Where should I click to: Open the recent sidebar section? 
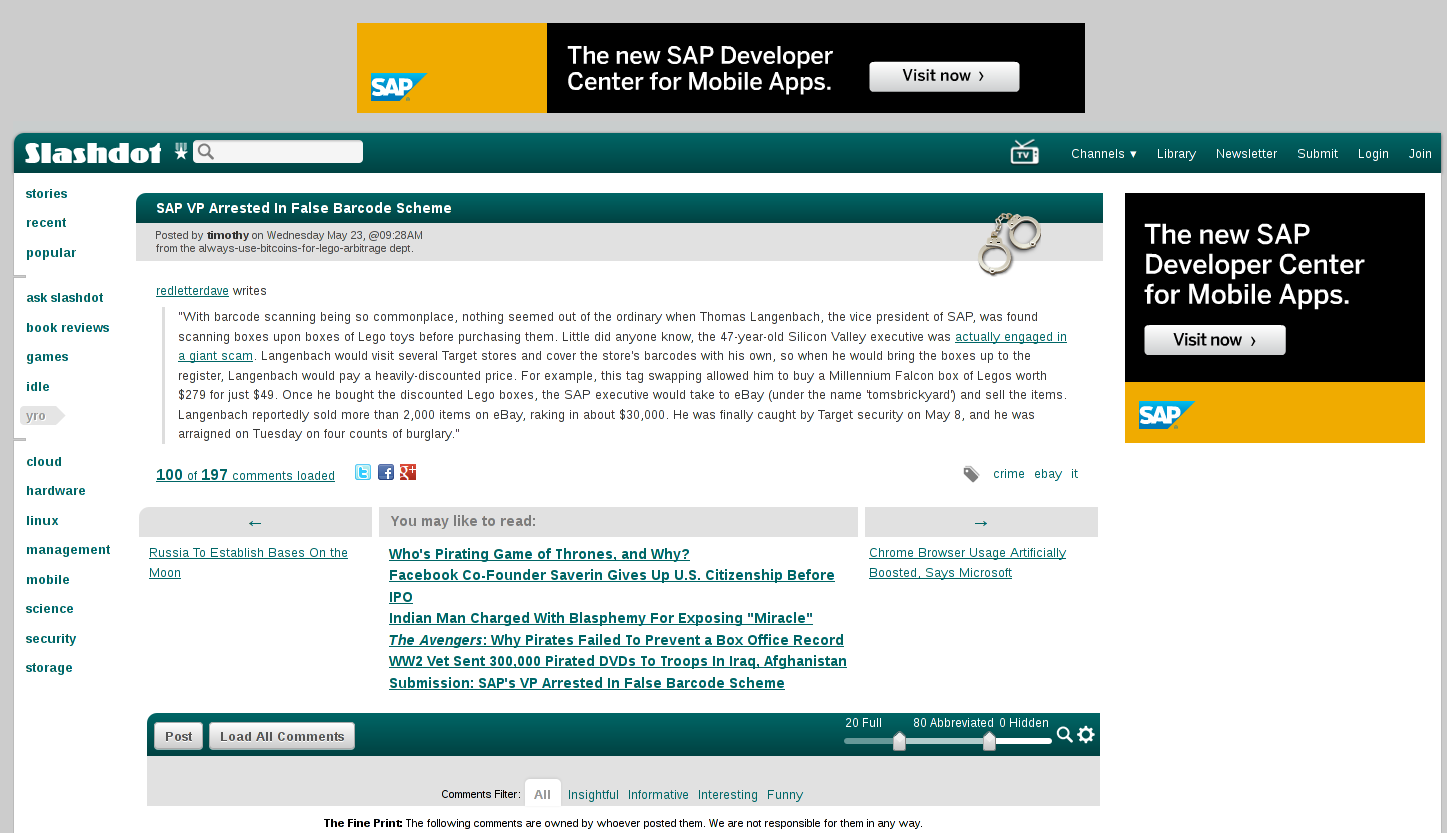[x=46, y=223]
